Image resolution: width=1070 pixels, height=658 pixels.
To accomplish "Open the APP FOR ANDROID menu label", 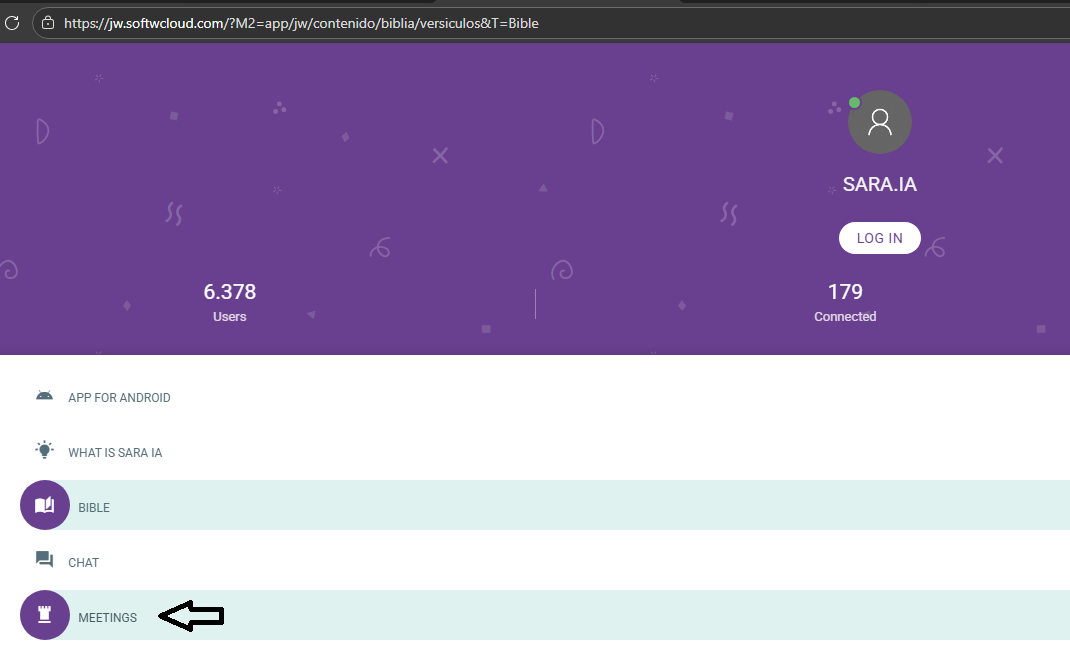I will point(119,398).
